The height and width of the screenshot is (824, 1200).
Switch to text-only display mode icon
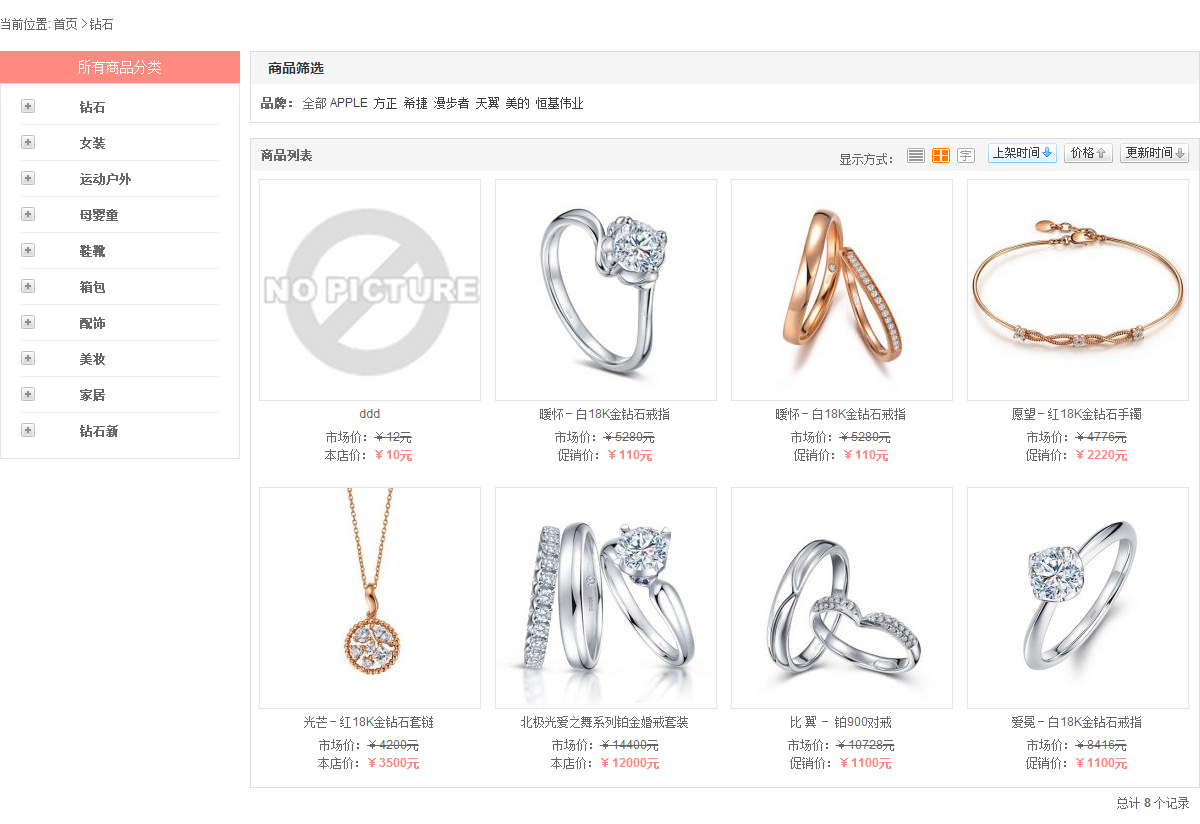point(965,155)
